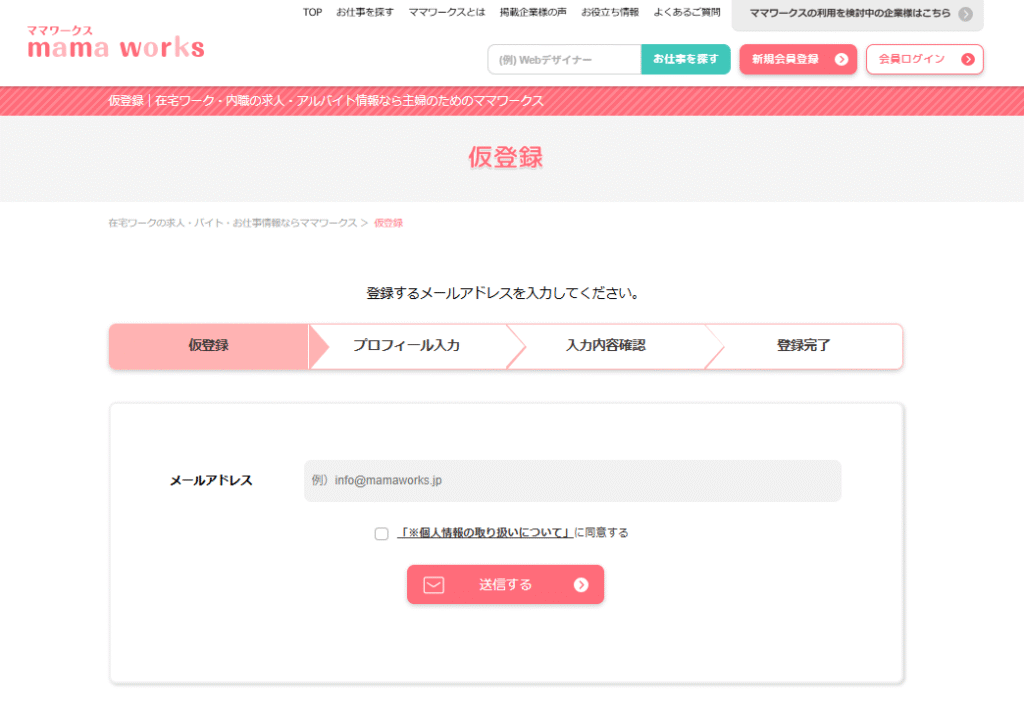
Task: Open よくあるご質問 navigation link
Action: 686,13
